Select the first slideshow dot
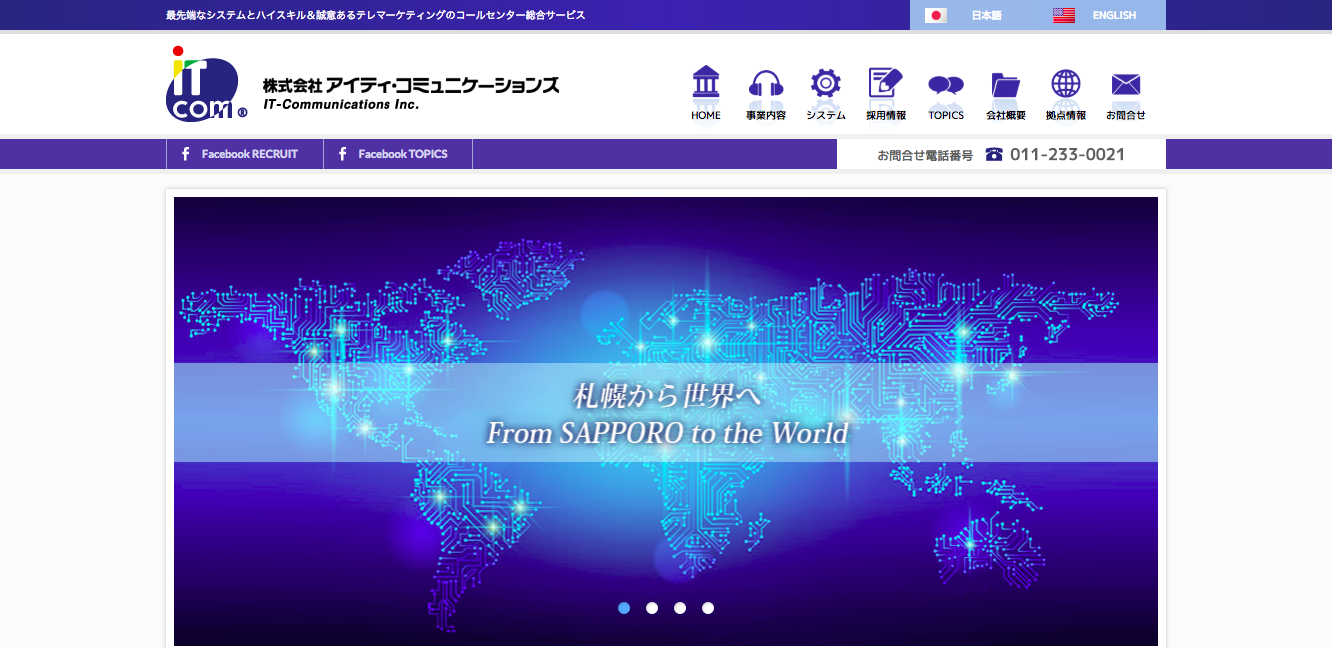 624,608
